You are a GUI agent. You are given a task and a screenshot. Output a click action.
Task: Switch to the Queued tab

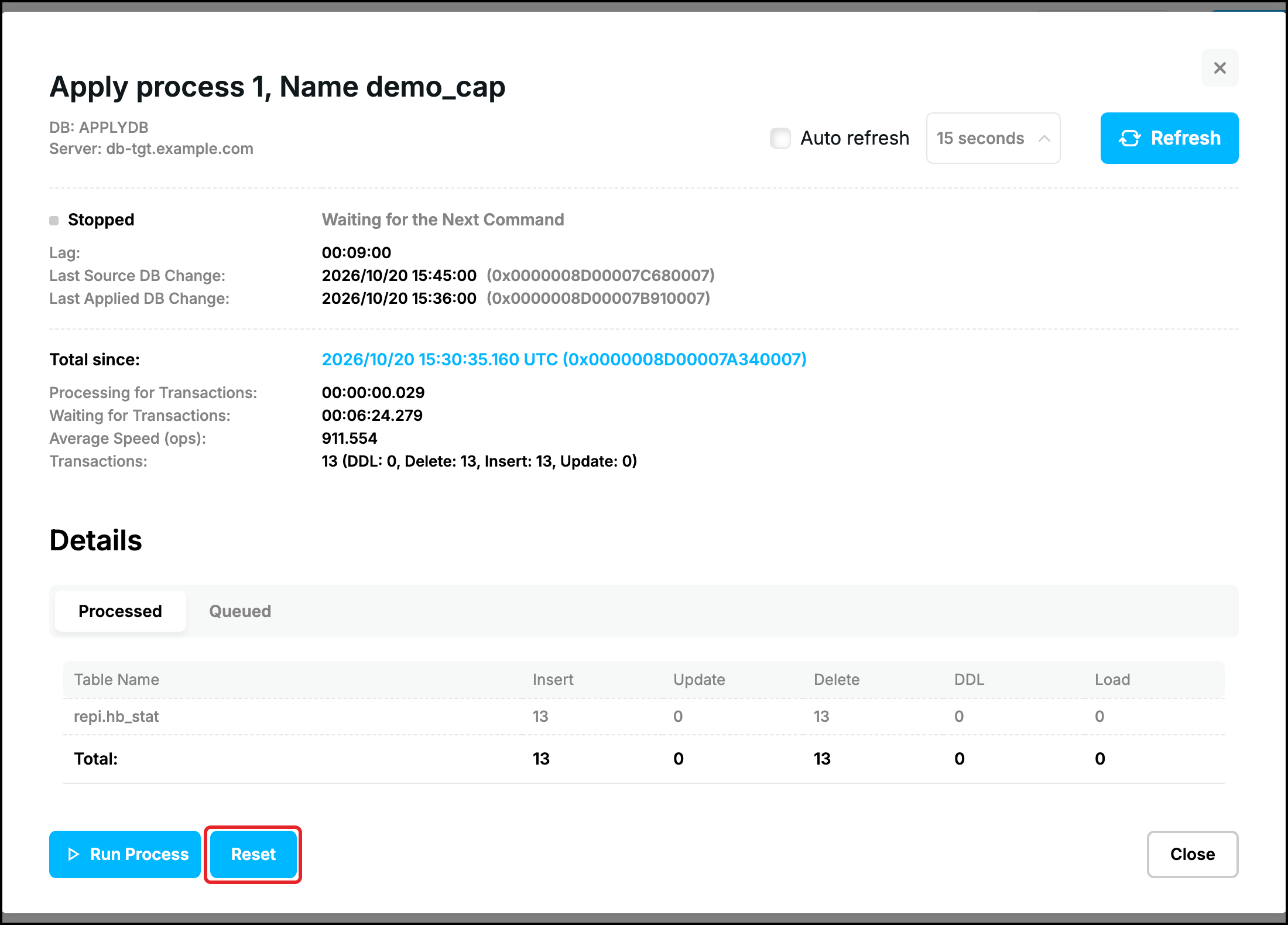tap(240, 611)
